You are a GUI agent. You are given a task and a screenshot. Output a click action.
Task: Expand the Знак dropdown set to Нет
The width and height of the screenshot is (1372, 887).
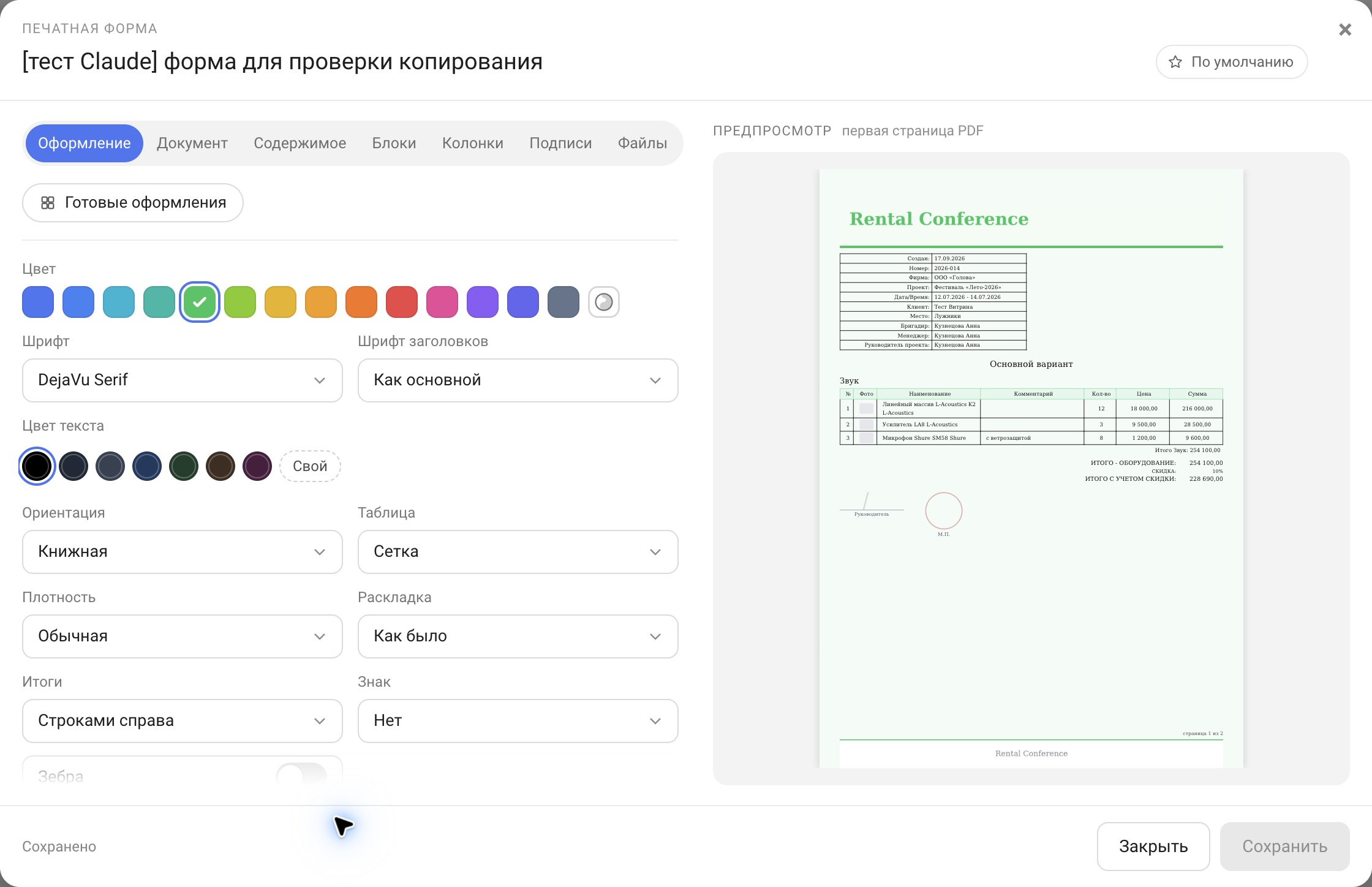[518, 721]
